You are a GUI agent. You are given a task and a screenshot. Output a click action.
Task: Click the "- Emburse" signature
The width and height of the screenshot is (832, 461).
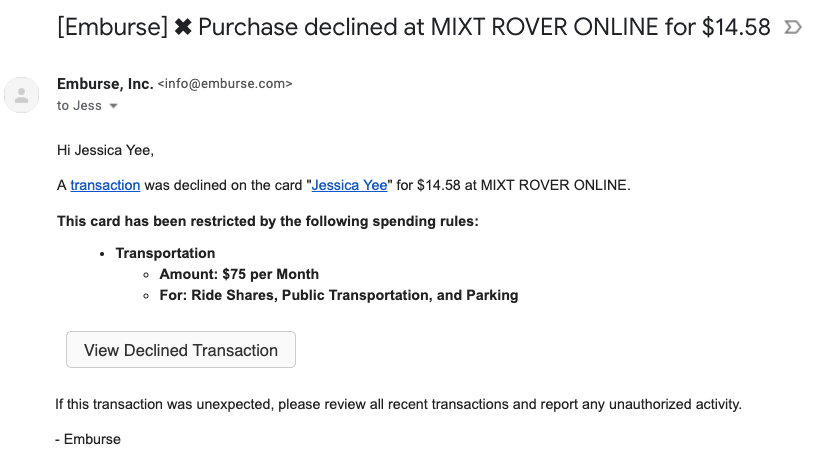coord(88,439)
